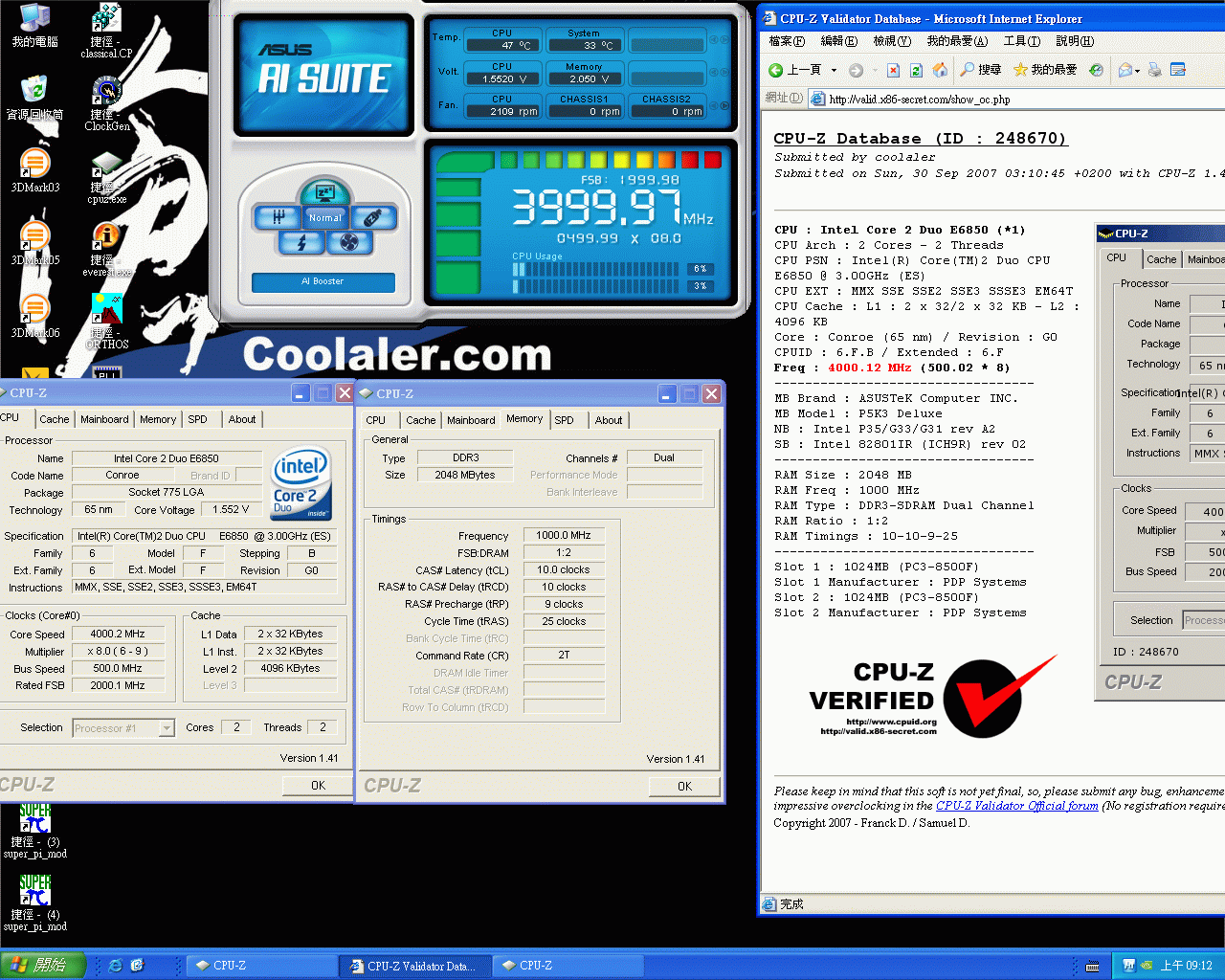Click the first CPU-Z taskbar button

(x=261, y=966)
